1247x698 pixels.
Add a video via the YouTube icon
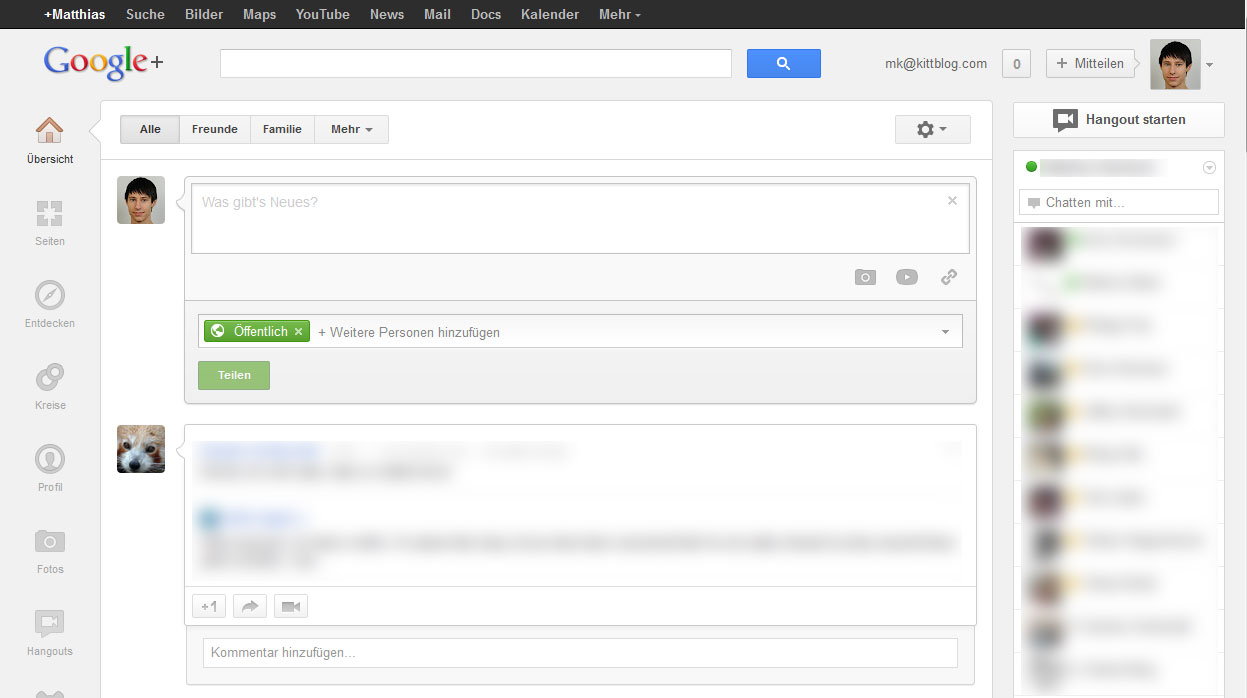(x=906, y=277)
